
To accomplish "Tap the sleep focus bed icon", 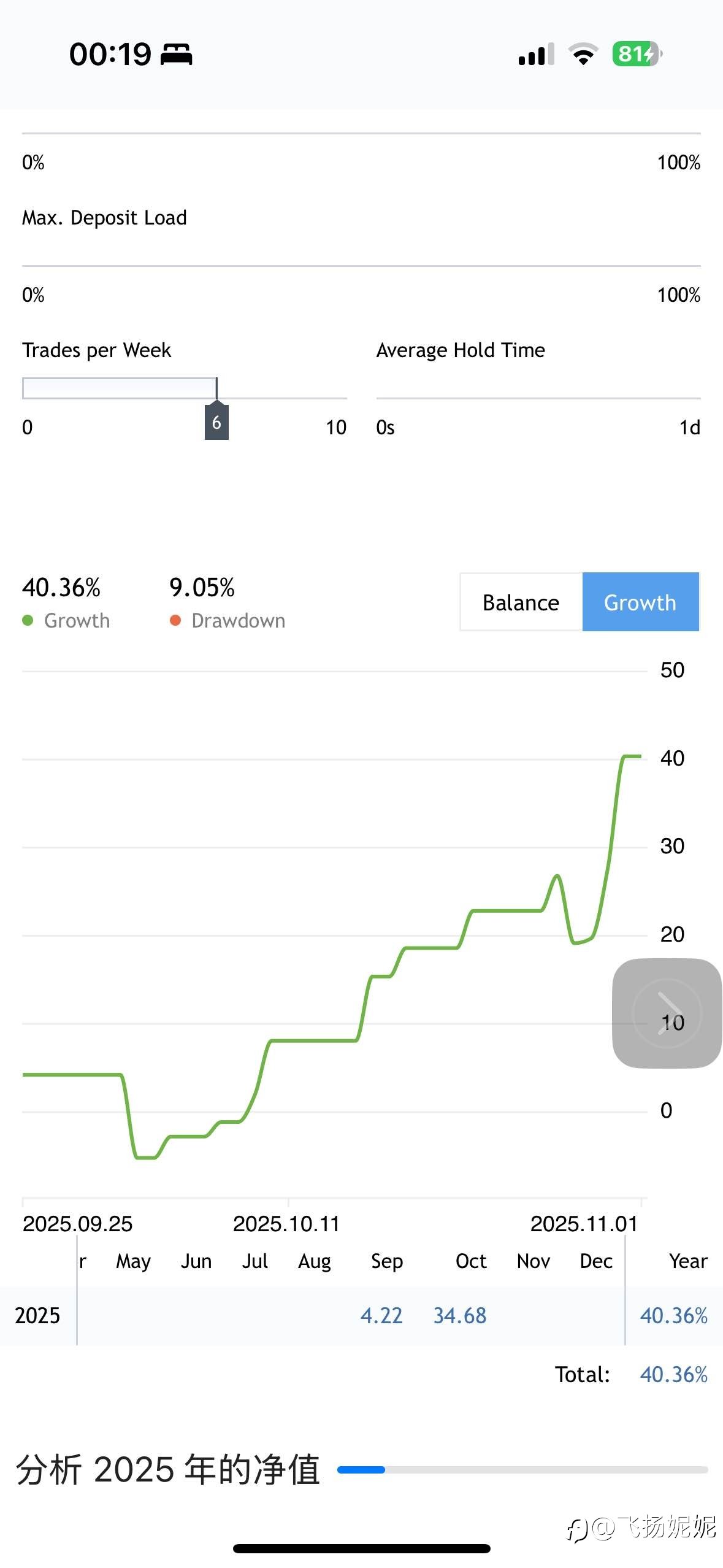I will (177, 55).
